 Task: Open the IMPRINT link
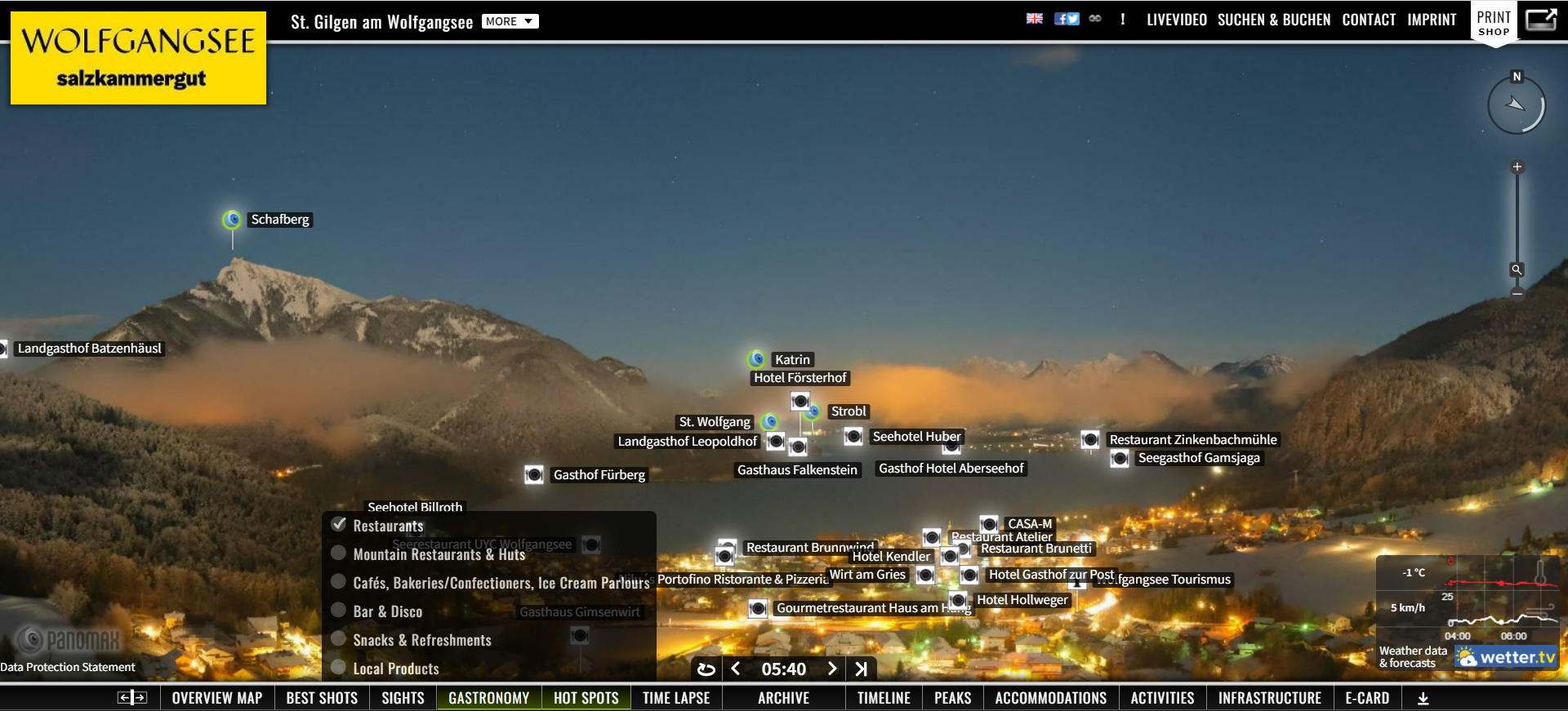[x=1432, y=20]
